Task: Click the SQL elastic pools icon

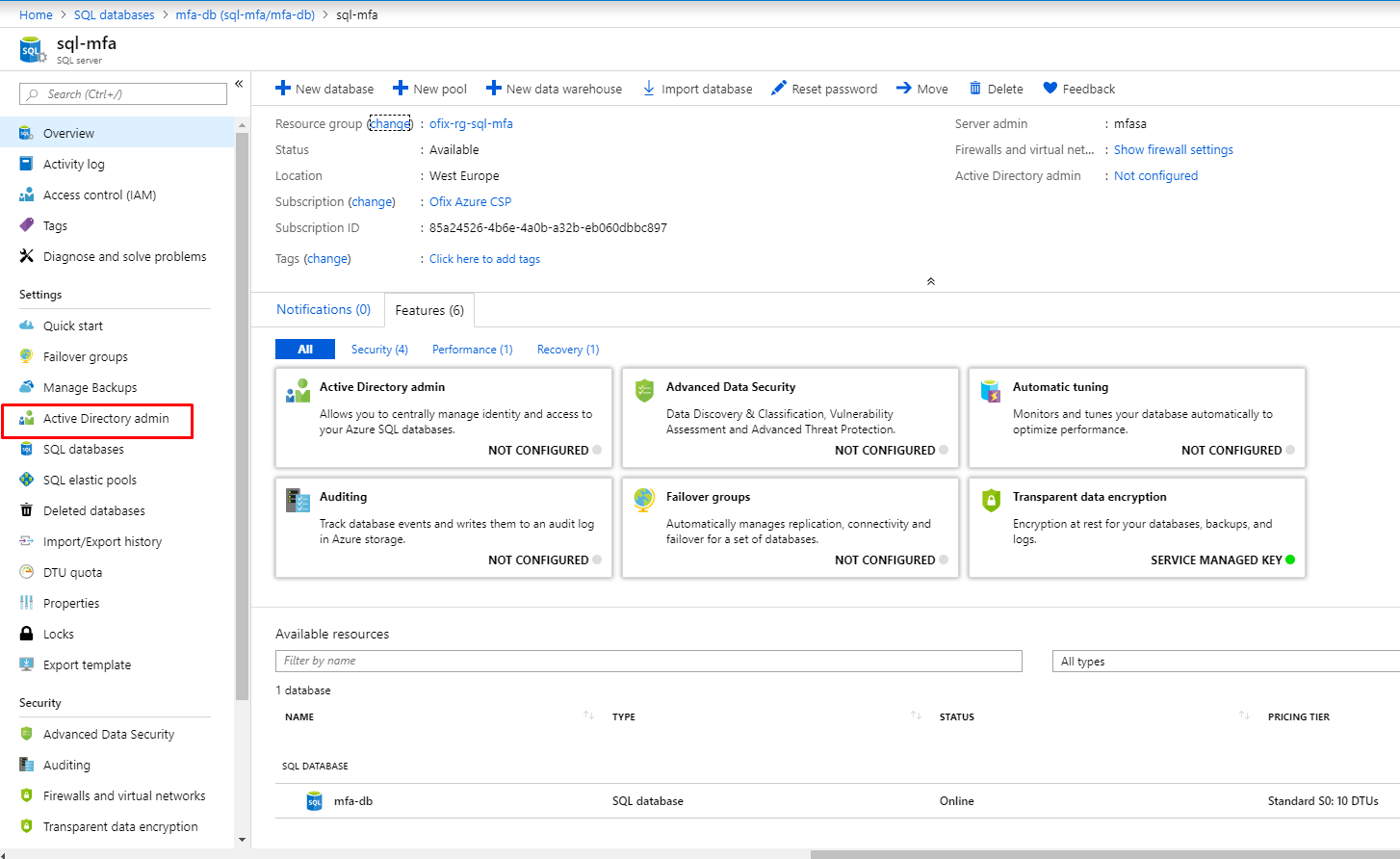Action: (x=26, y=480)
